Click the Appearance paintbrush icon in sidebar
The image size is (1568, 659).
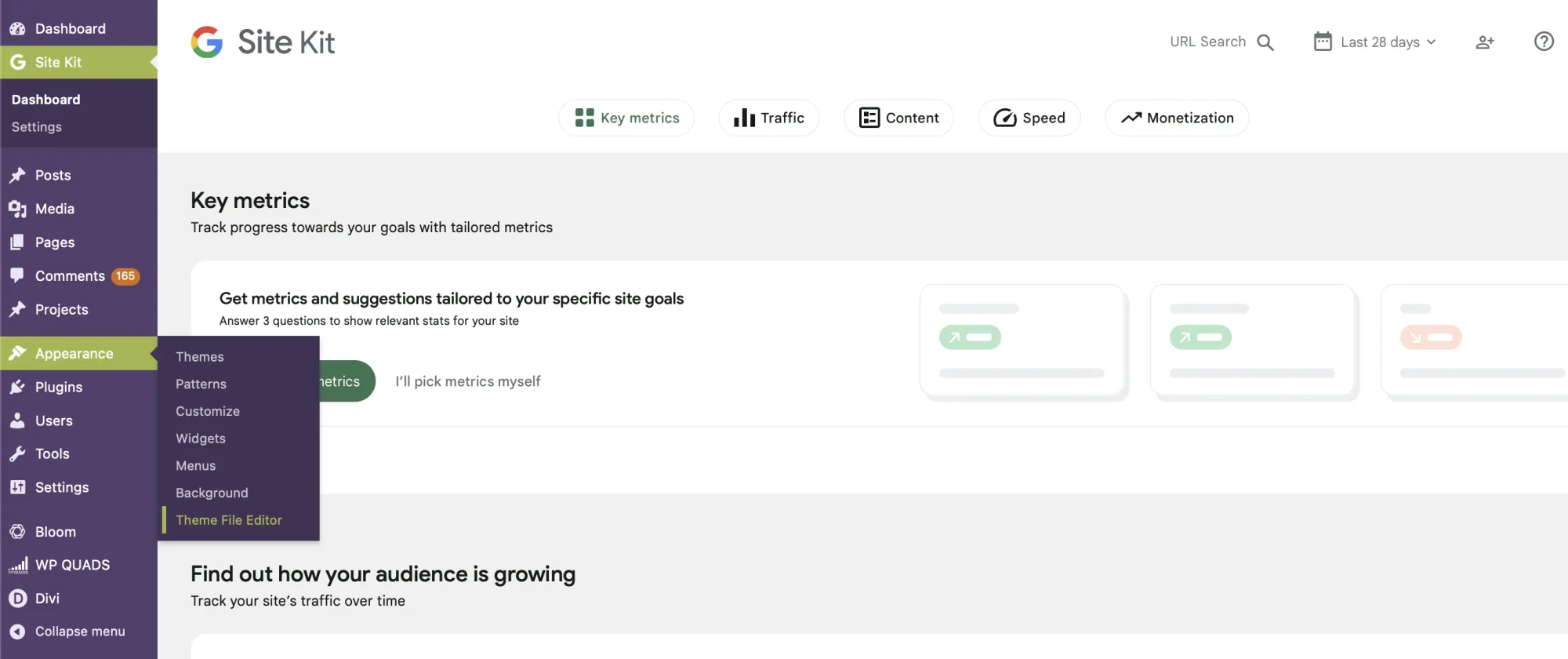pyautogui.click(x=18, y=353)
